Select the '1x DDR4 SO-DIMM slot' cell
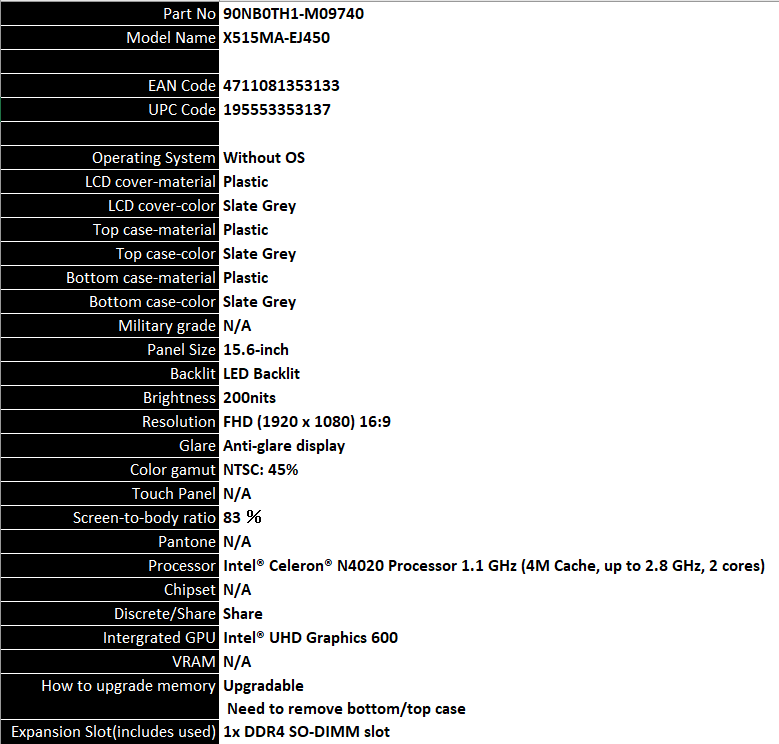The image size is (779, 744). click(306, 732)
